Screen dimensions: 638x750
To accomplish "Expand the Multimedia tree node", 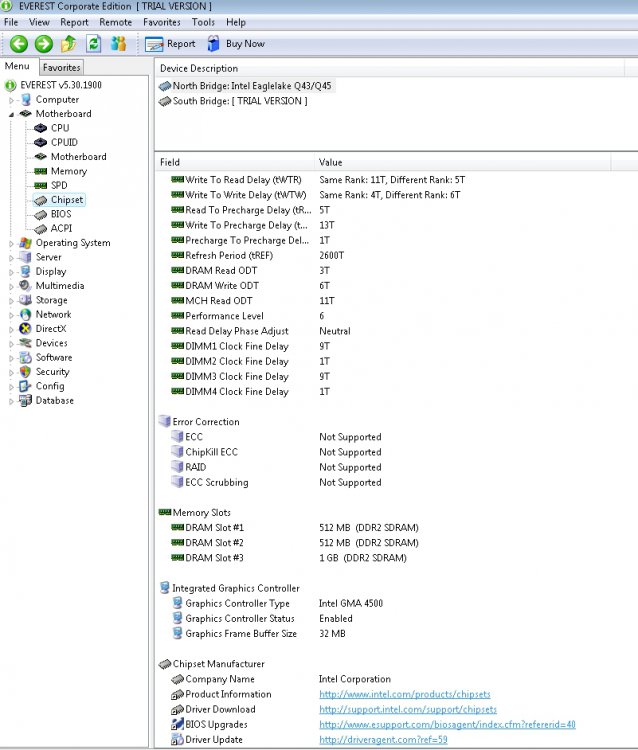I will click(x=11, y=287).
